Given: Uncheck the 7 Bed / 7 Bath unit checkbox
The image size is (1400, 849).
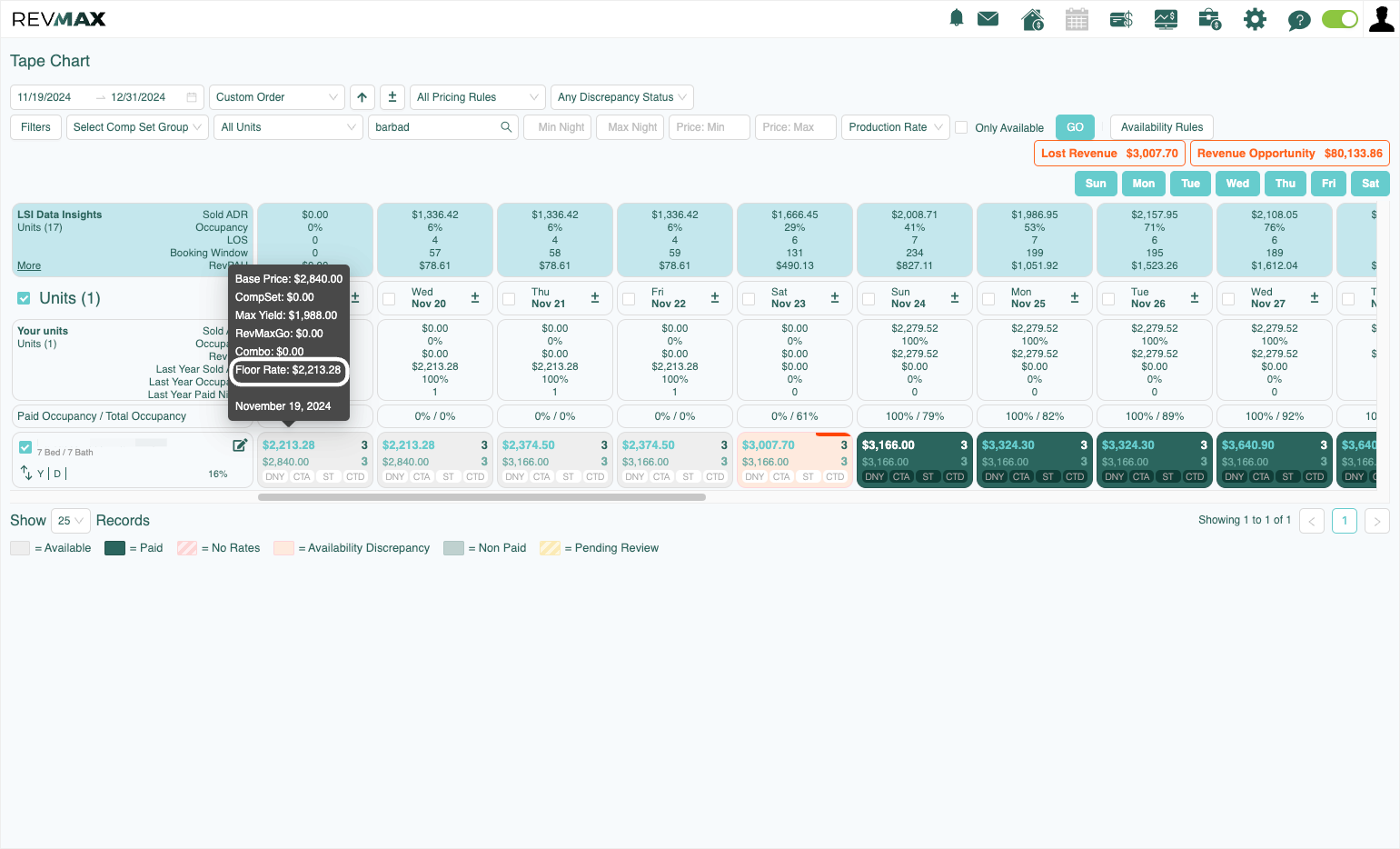Looking at the screenshot, I should click(25, 447).
